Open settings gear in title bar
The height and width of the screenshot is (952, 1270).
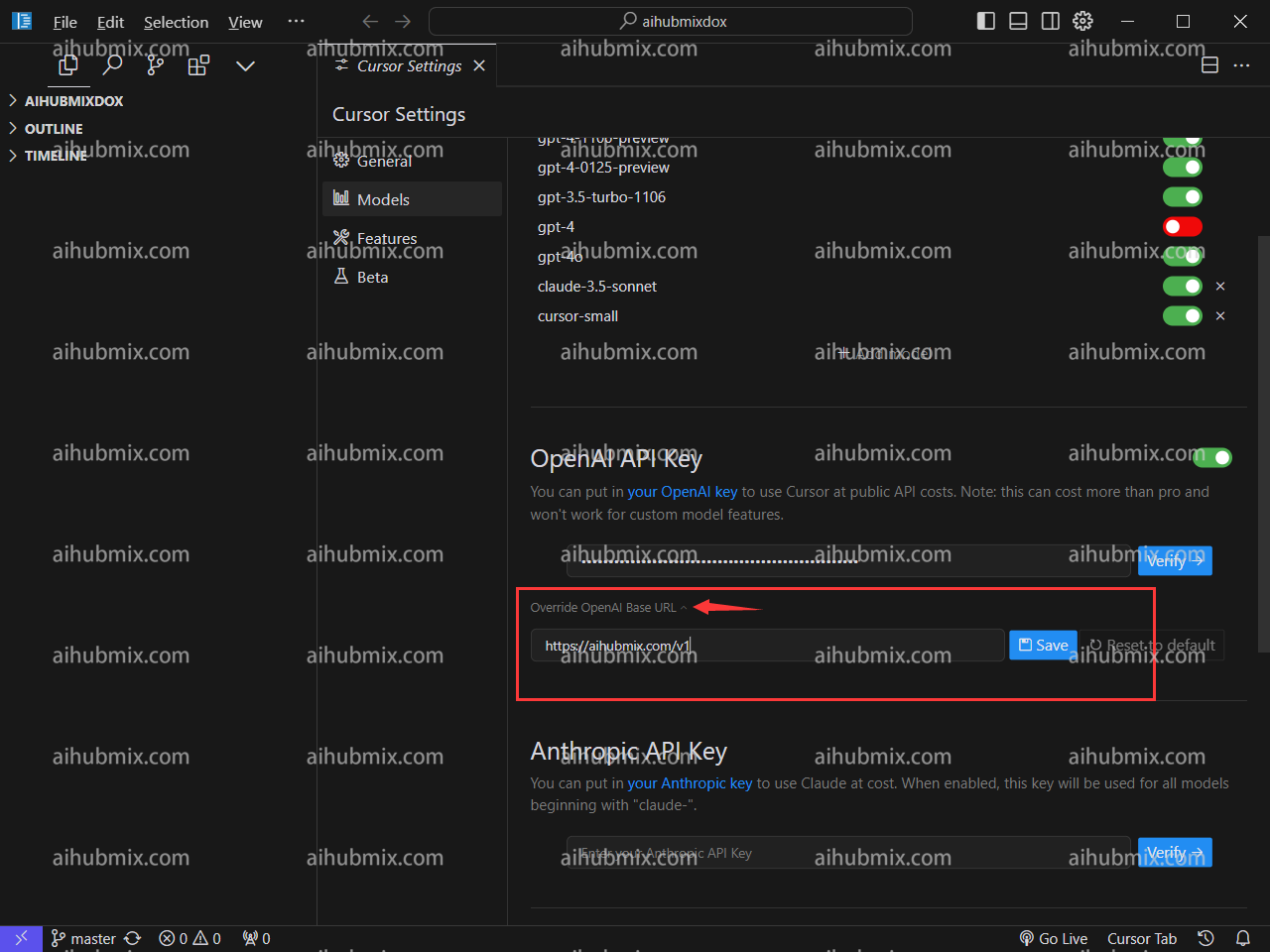pyautogui.click(x=1082, y=21)
